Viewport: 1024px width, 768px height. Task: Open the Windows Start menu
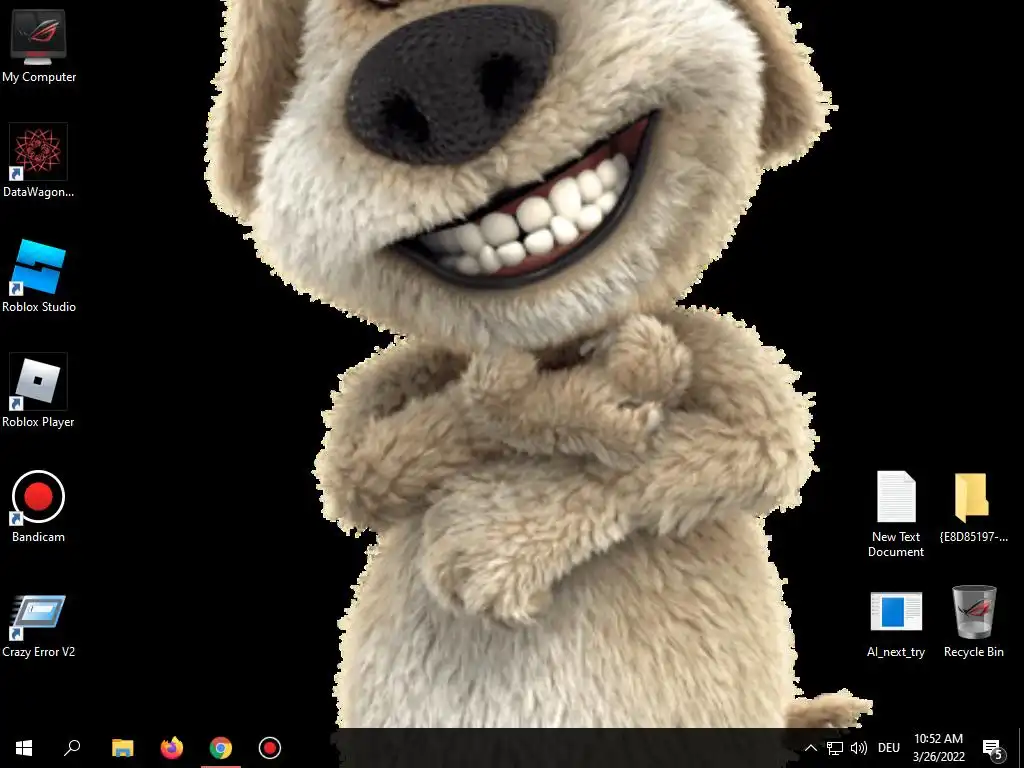tap(24, 748)
